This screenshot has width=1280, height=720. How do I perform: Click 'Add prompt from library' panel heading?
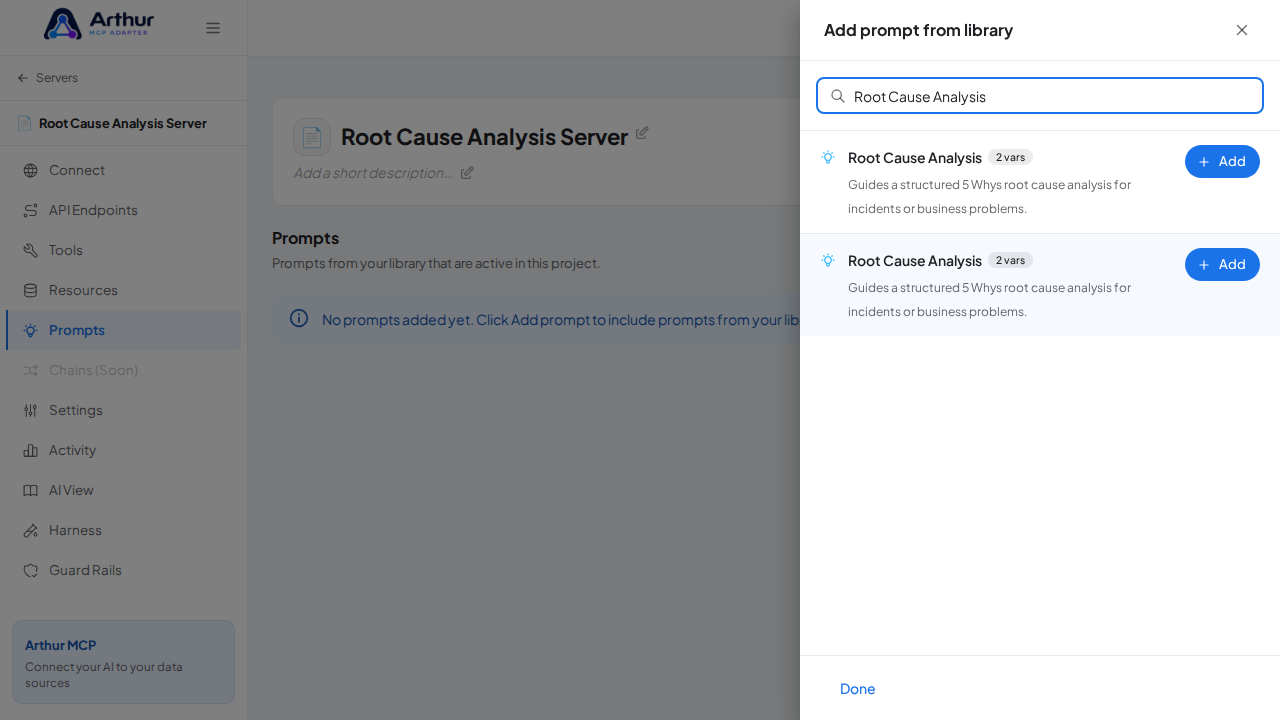(918, 30)
